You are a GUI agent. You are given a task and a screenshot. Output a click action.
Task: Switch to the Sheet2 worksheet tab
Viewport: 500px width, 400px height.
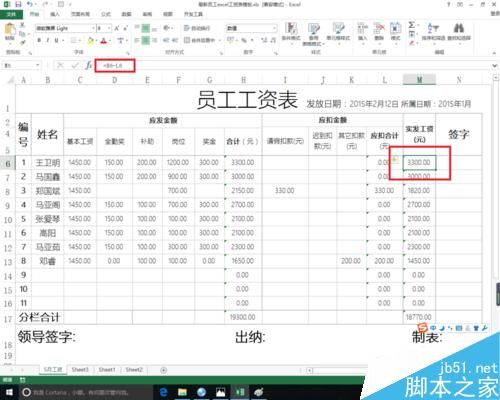click(x=134, y=370)
